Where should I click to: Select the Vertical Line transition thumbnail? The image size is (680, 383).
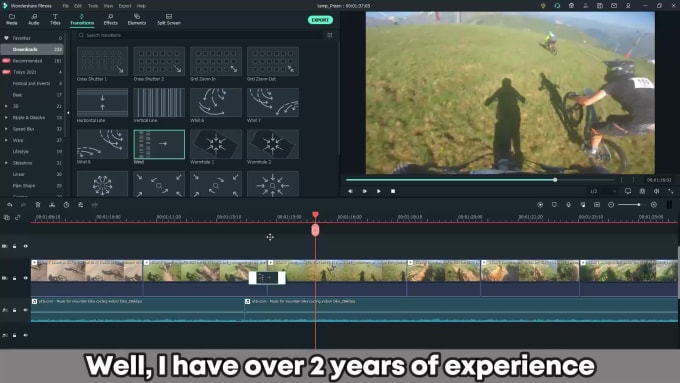[159, 103]
